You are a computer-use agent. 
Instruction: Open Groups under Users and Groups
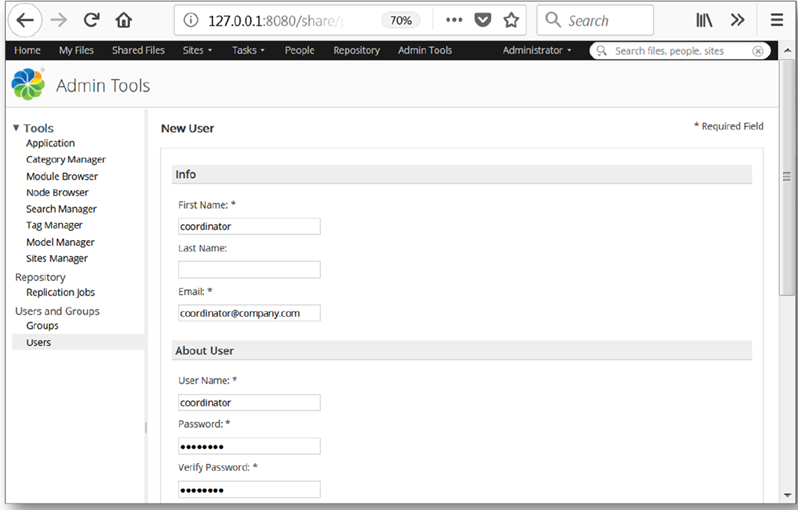(42, 326)
